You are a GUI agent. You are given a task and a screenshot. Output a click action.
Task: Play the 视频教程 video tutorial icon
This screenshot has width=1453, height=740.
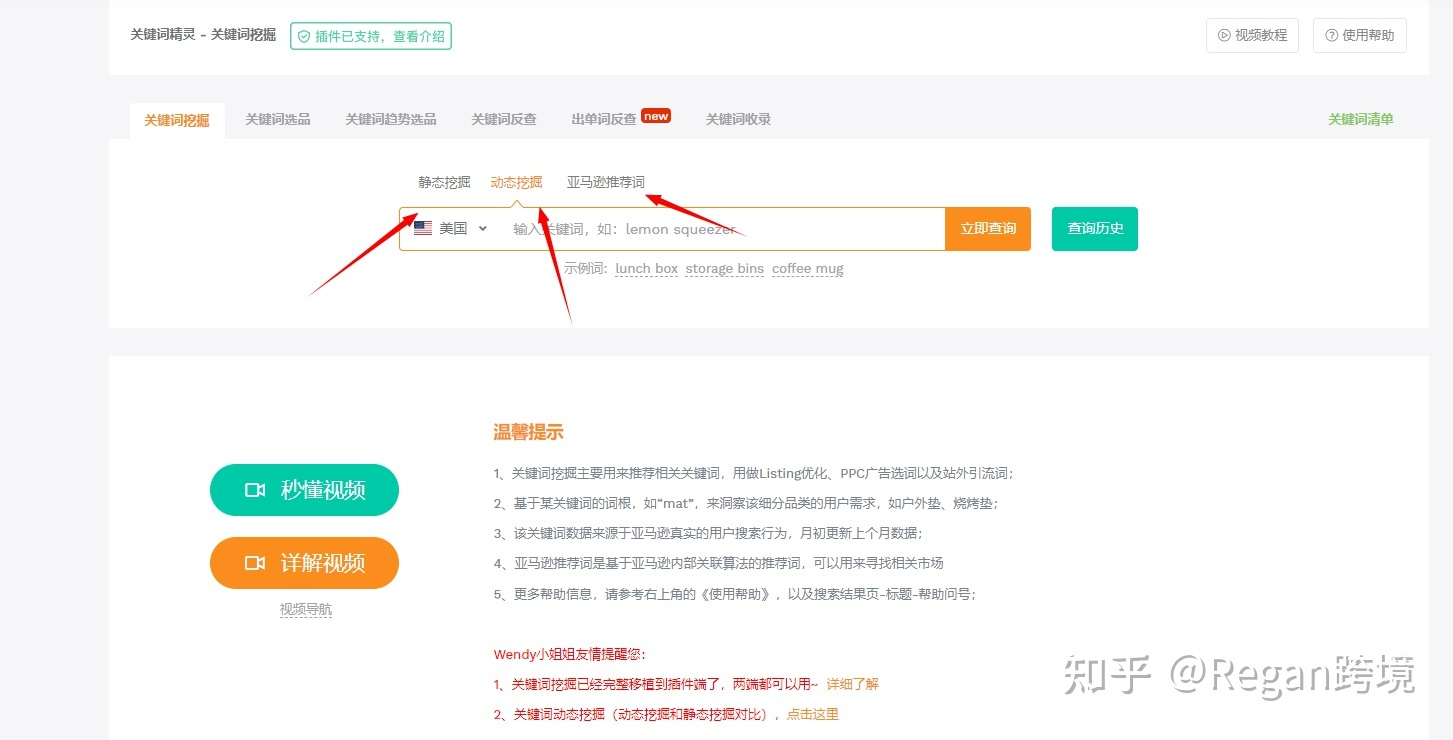[1224, 35]
